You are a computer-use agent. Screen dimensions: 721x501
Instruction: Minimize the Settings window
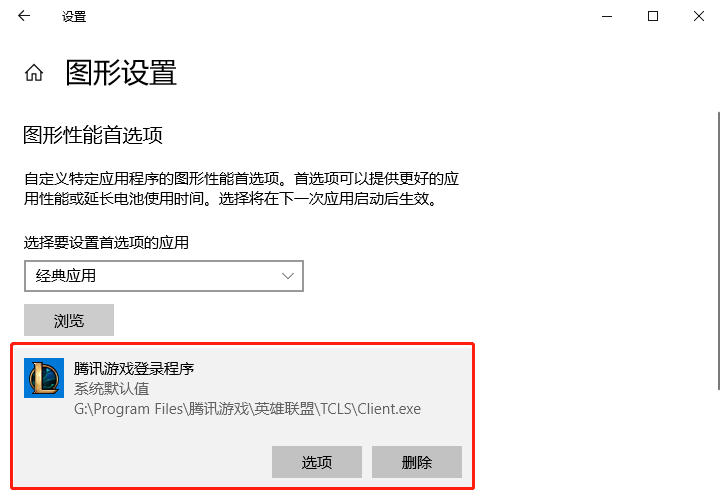tap(607, 16)
